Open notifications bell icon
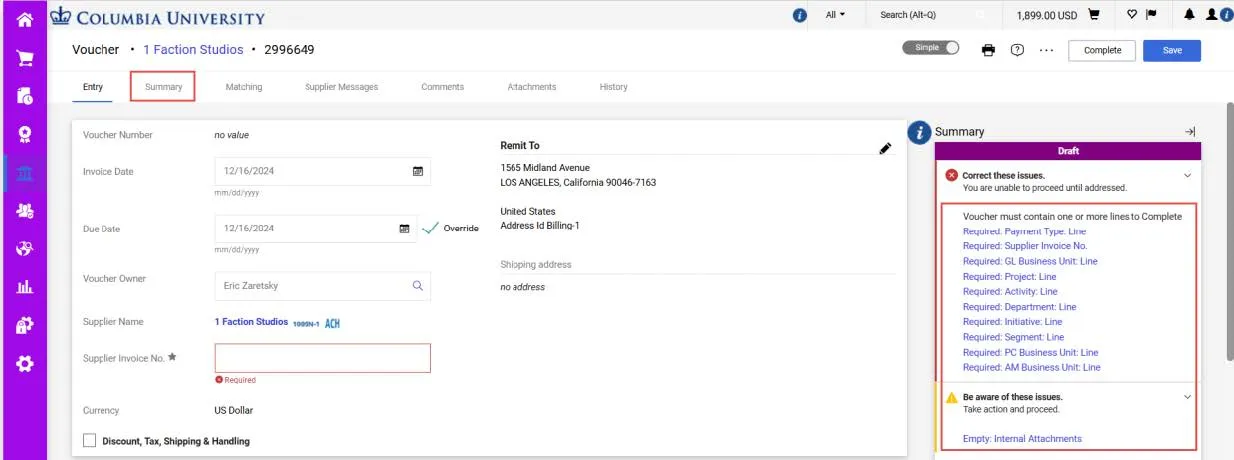This screenshot has width=1234, height=460. pos(1189,15)
